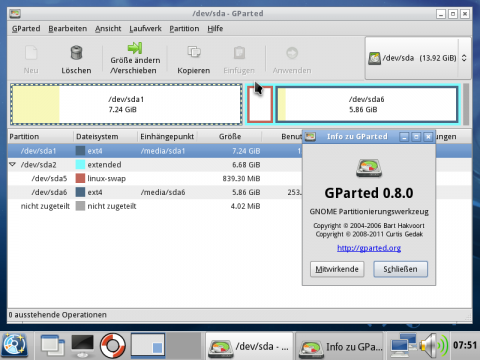
Task: Click the 6.68 GiB size value
Action: coord(246,165)
